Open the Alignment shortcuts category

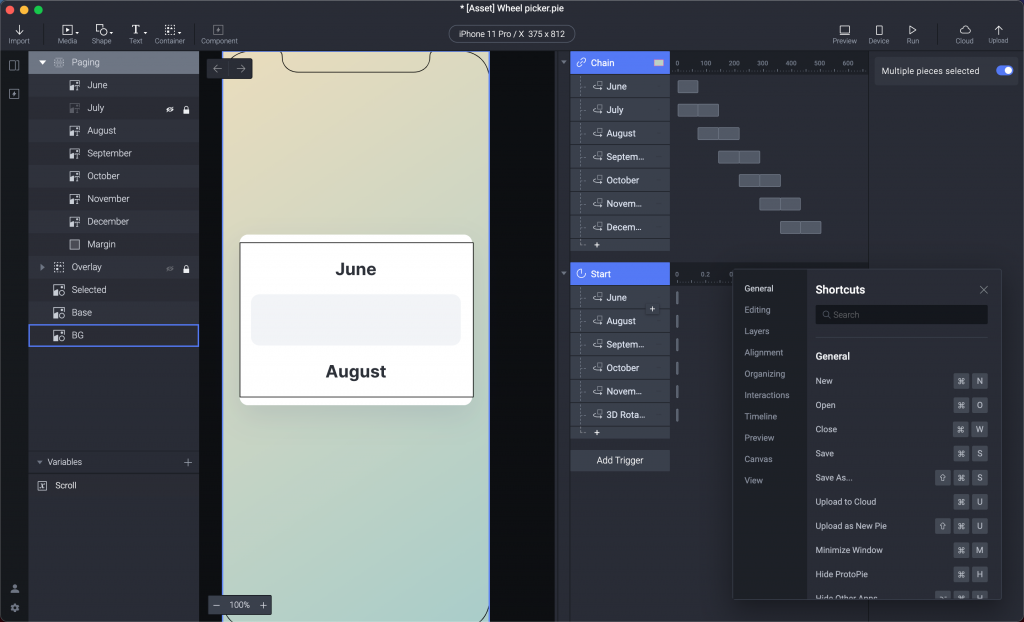[x=763, y=352]
